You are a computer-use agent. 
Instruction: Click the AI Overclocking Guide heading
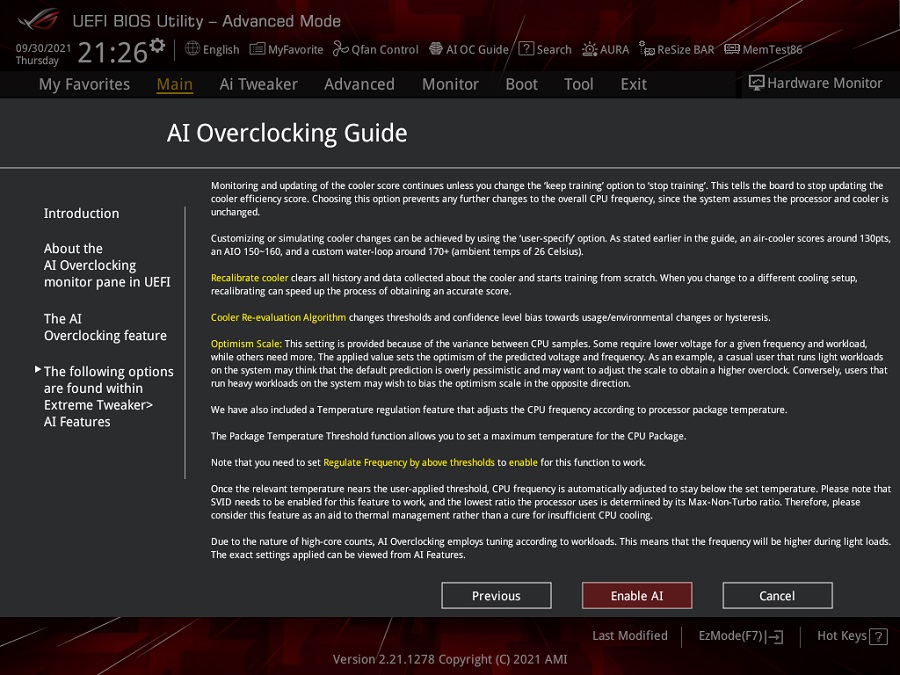(x=287, y=133)
